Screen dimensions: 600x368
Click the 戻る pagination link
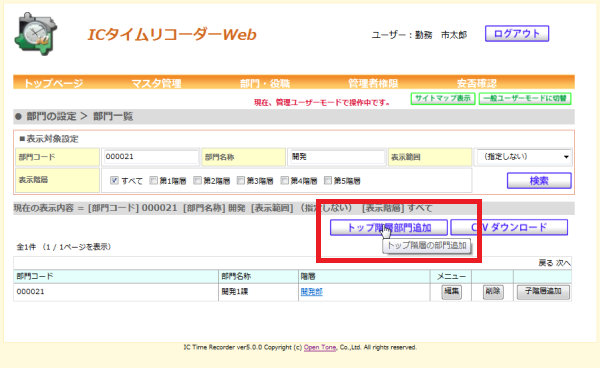click(546, 263)
